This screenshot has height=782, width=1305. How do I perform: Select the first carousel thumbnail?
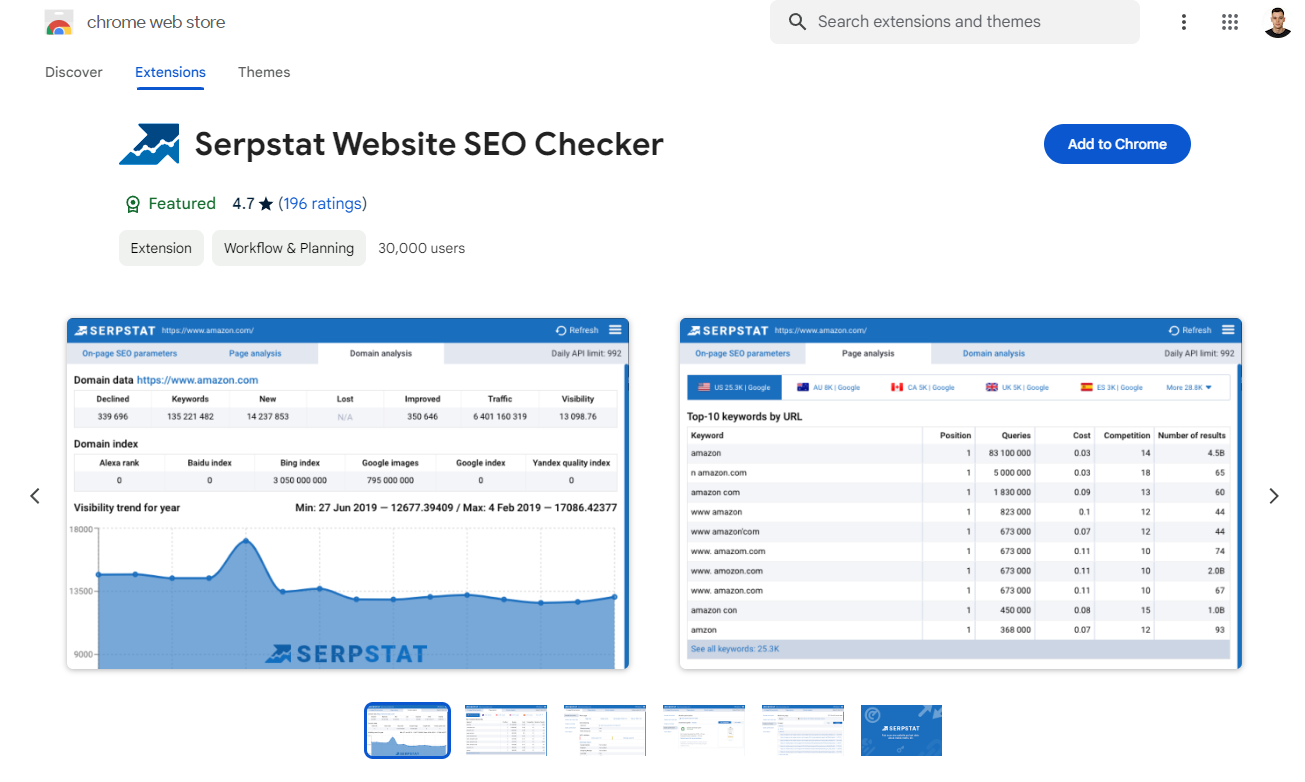pos(407,730)
